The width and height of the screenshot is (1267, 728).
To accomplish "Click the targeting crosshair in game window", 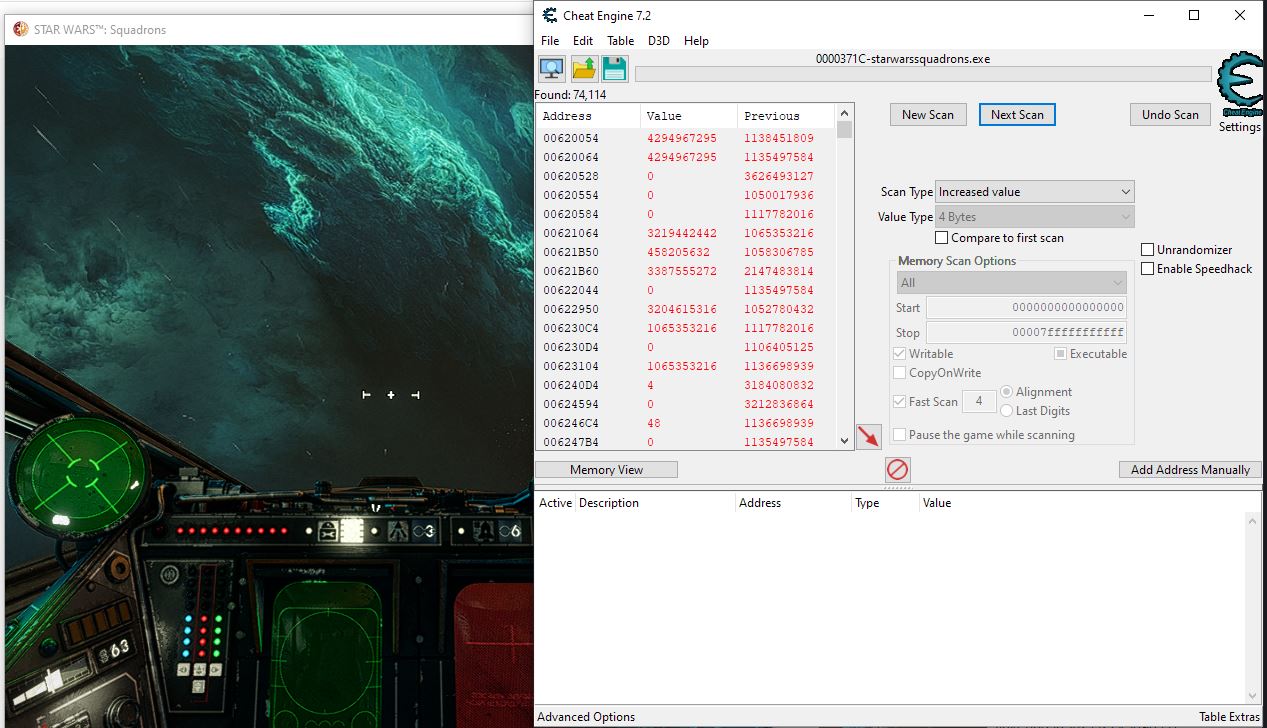I will pyautogui.click(x=391, y=395).
